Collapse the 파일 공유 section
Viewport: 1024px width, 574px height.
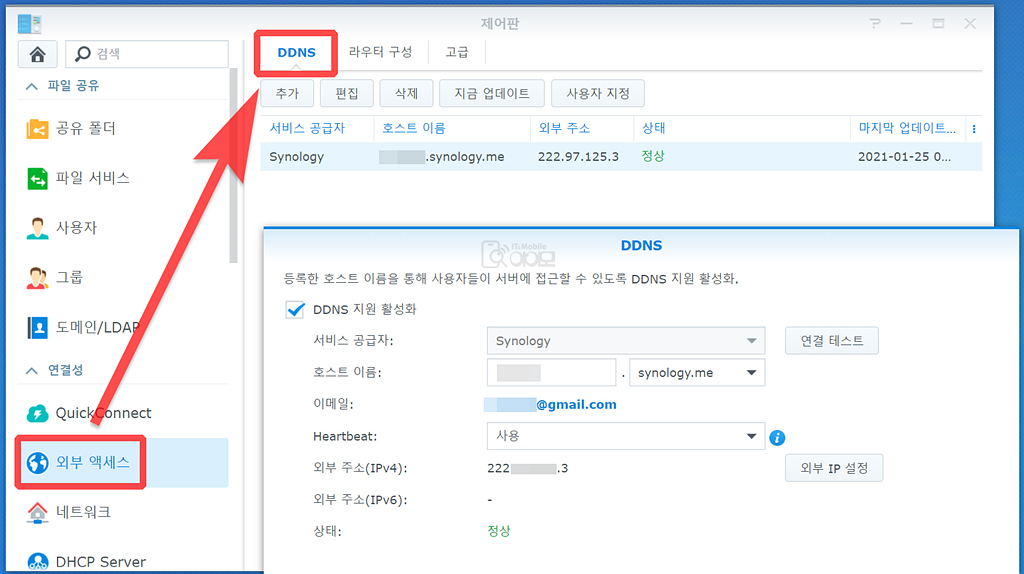(x=31, y=86)
